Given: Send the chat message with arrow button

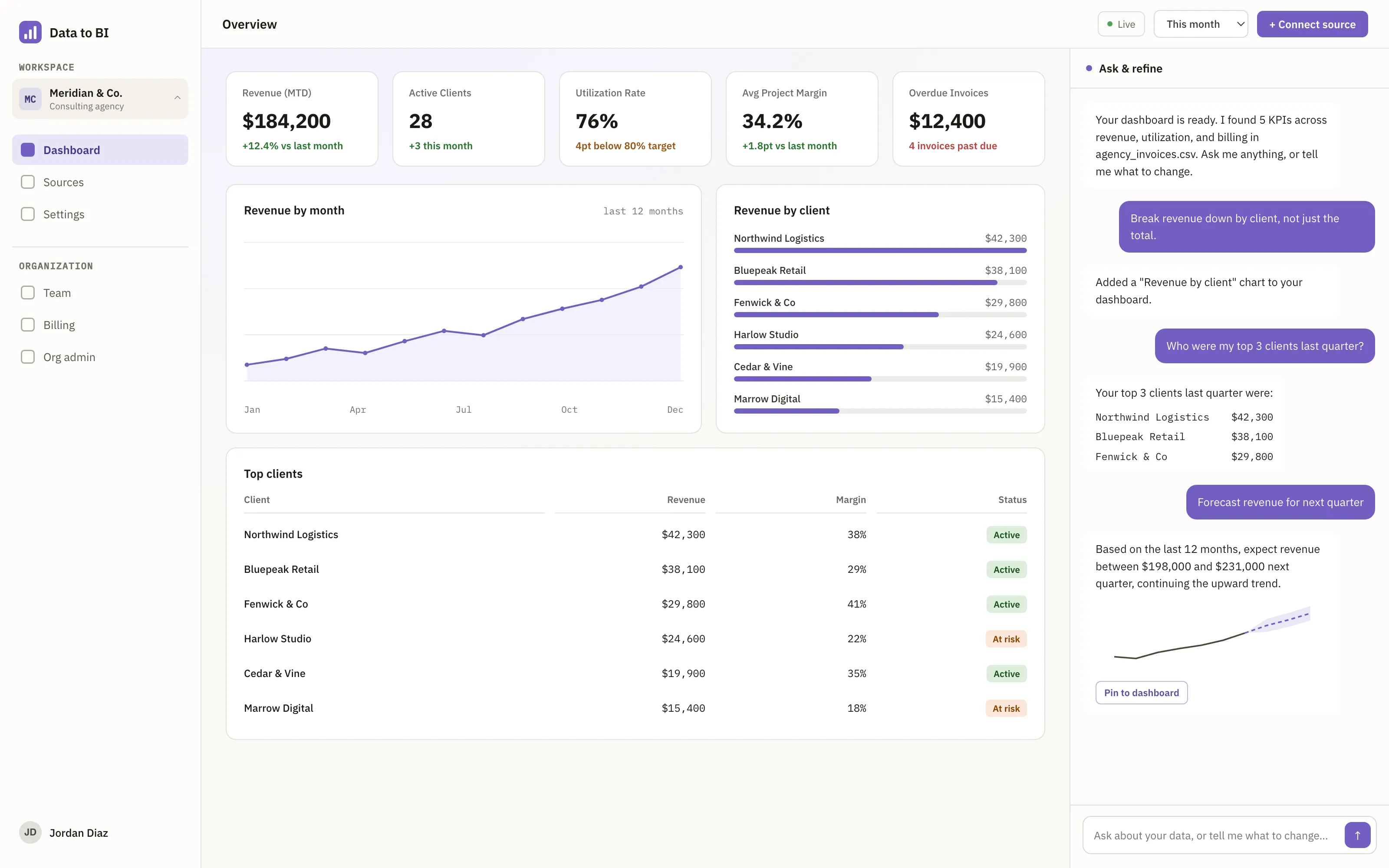Looking at the screenshot, I should point(1357,835).
